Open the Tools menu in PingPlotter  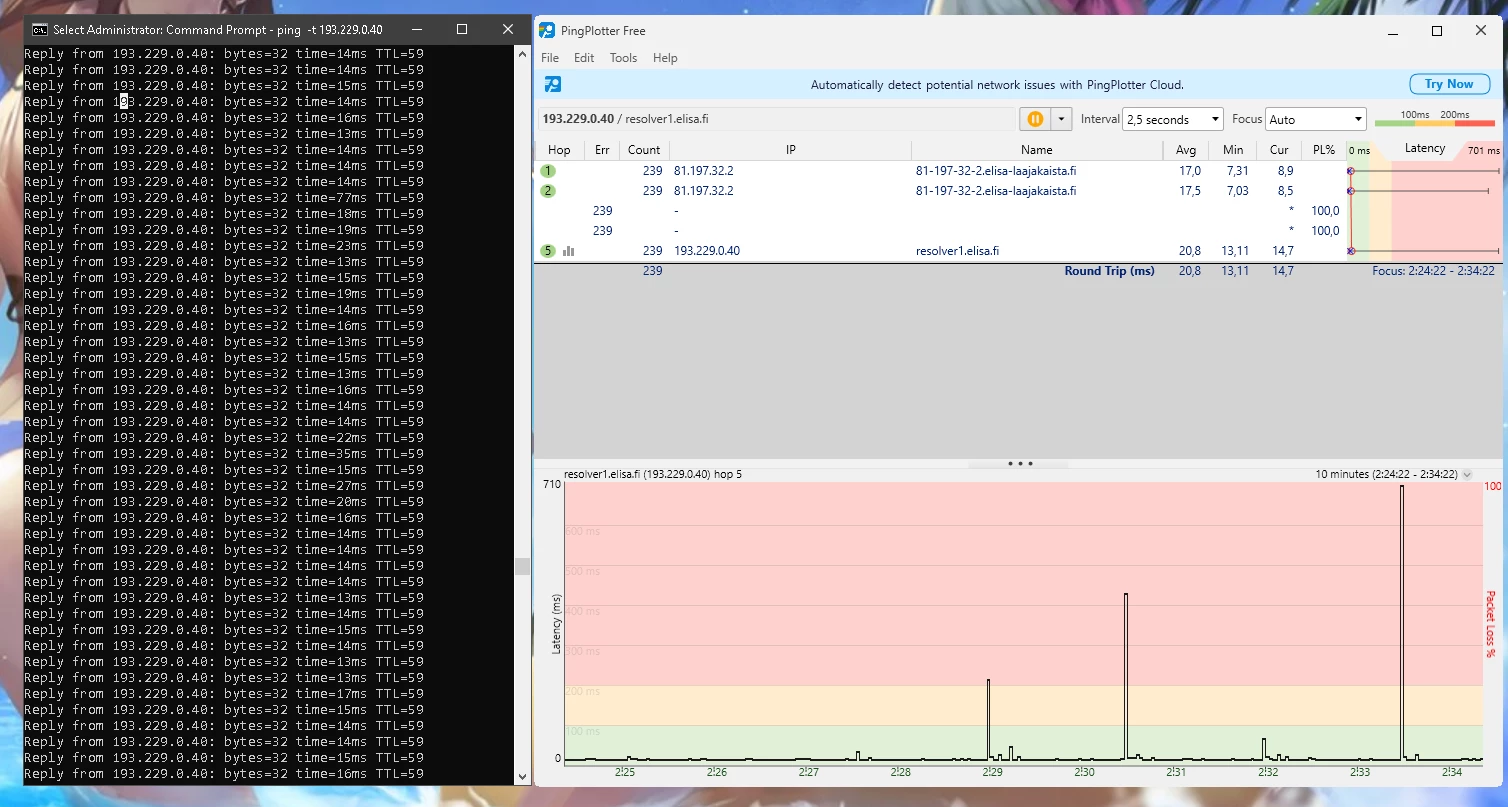click(x=623, y=58)
